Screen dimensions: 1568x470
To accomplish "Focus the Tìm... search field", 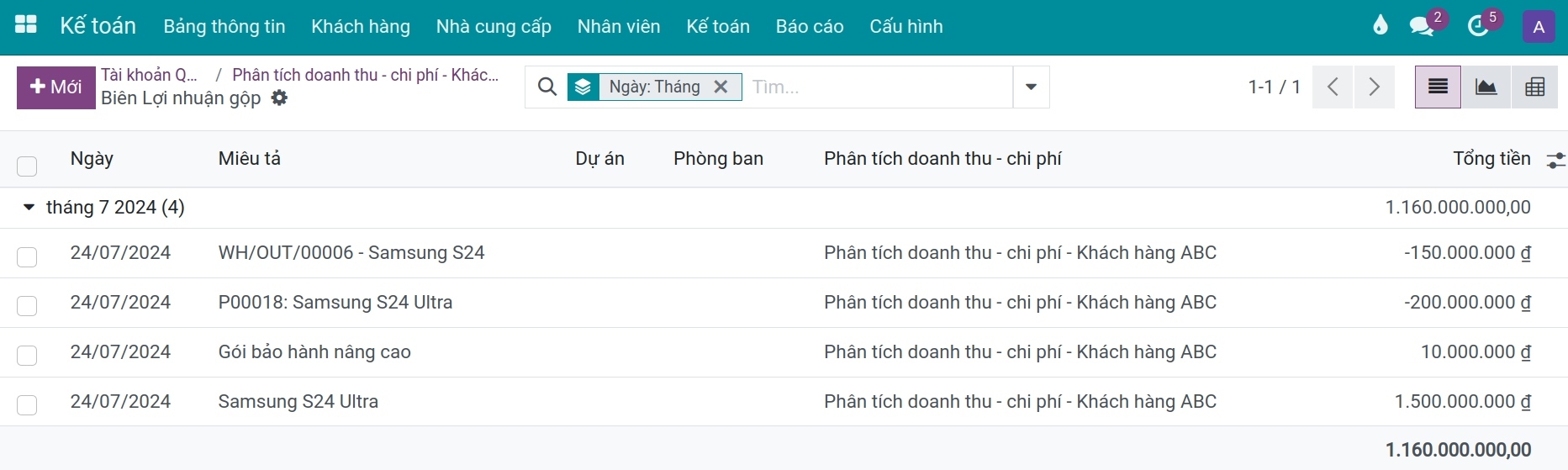I will tap(879, 87).
